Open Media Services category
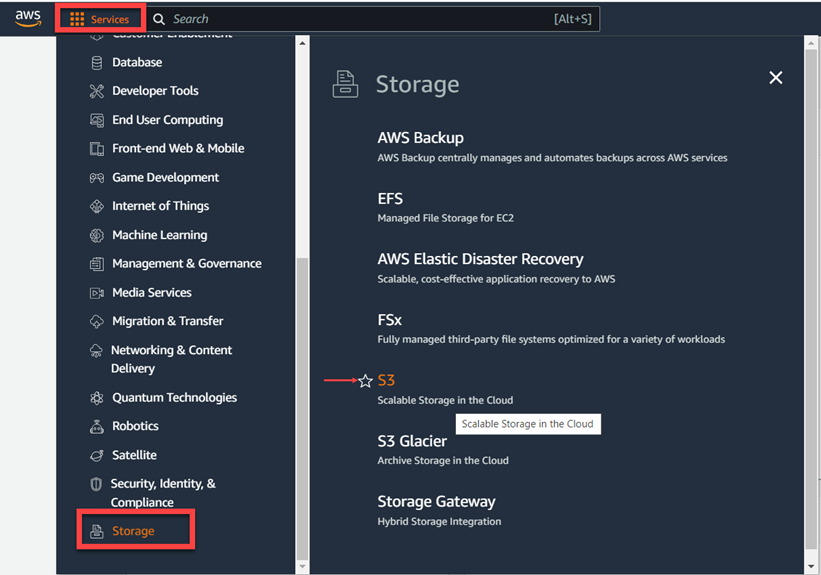Viewport: 821px width, 575px height. tap(152, 293)
